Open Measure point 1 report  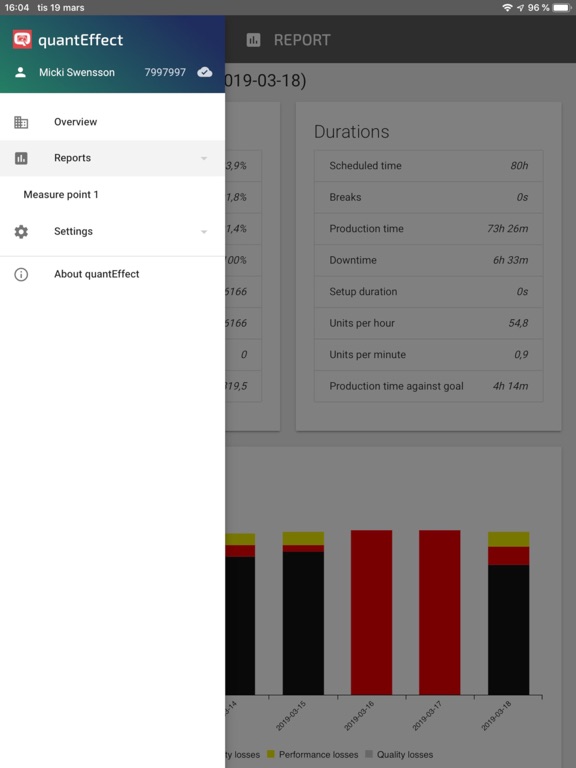(113, 195)
